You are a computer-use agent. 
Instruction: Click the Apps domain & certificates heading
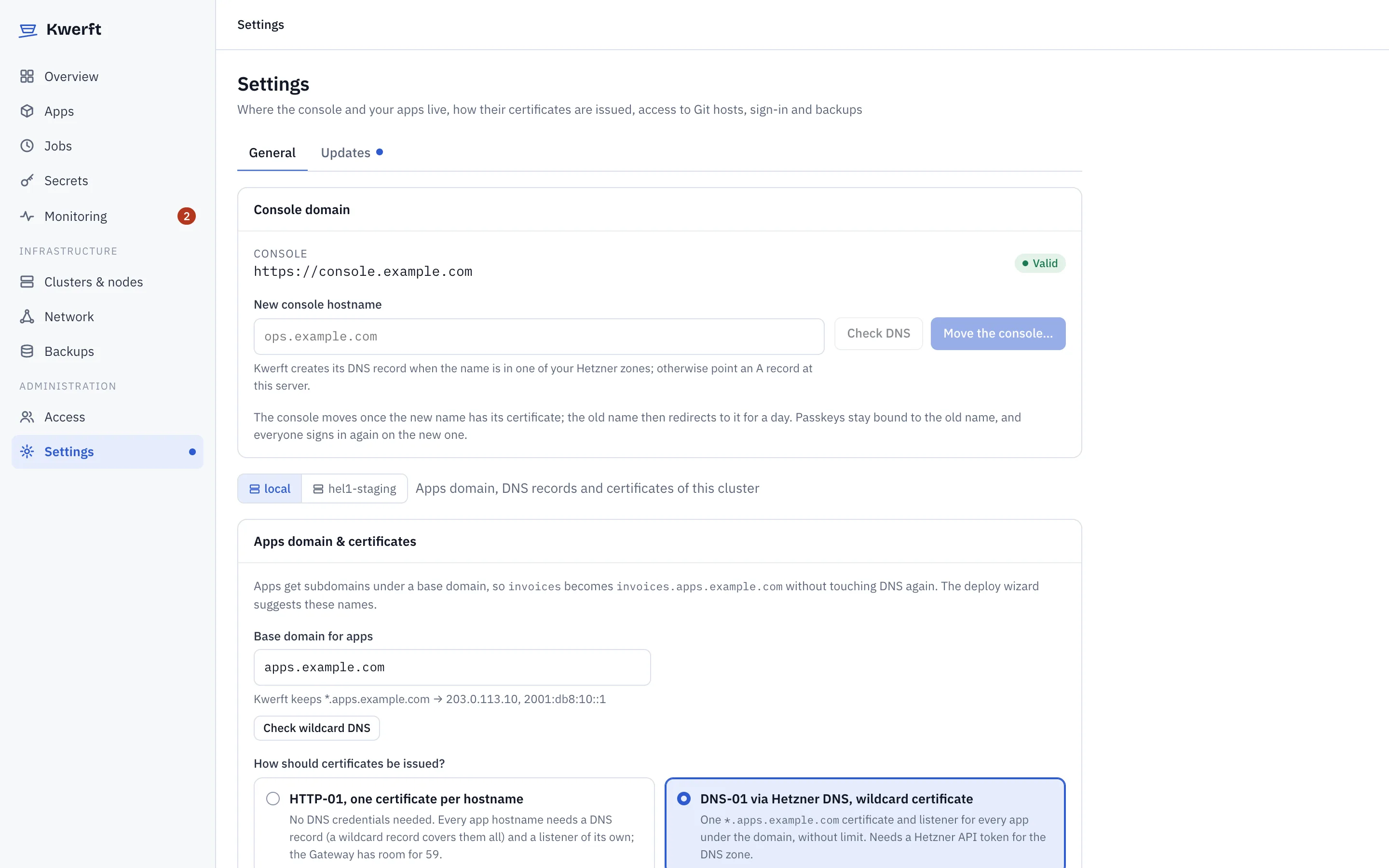335,542
